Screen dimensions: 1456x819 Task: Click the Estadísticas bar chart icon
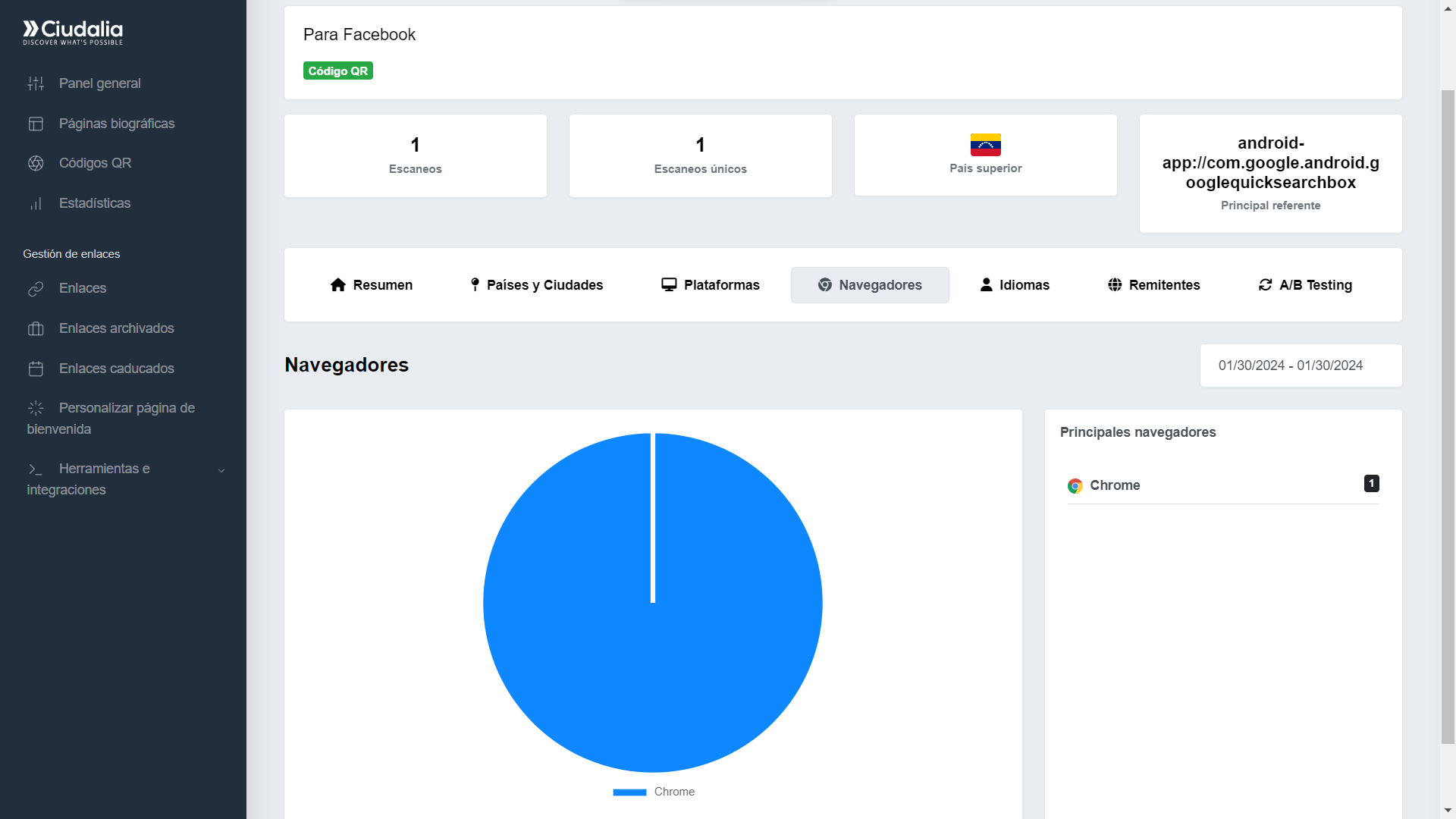pos(36,203)
